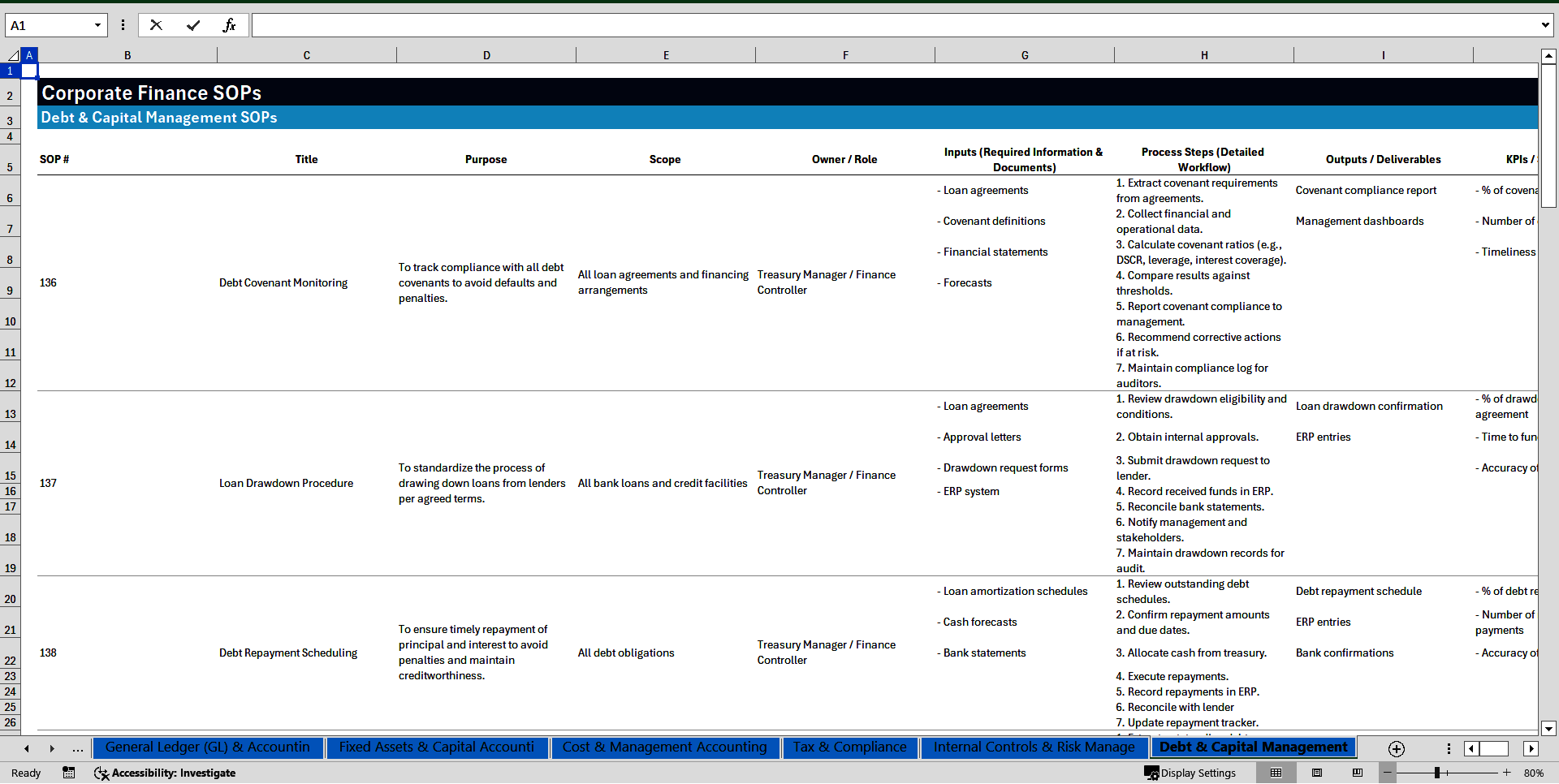Open Page Break Preview from the status bar
1559x784 pixels.
(x=1357, y=773)
